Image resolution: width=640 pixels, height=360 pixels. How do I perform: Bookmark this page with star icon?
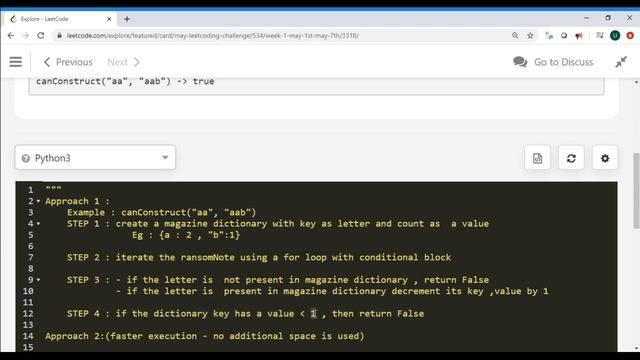pos(530,36)
